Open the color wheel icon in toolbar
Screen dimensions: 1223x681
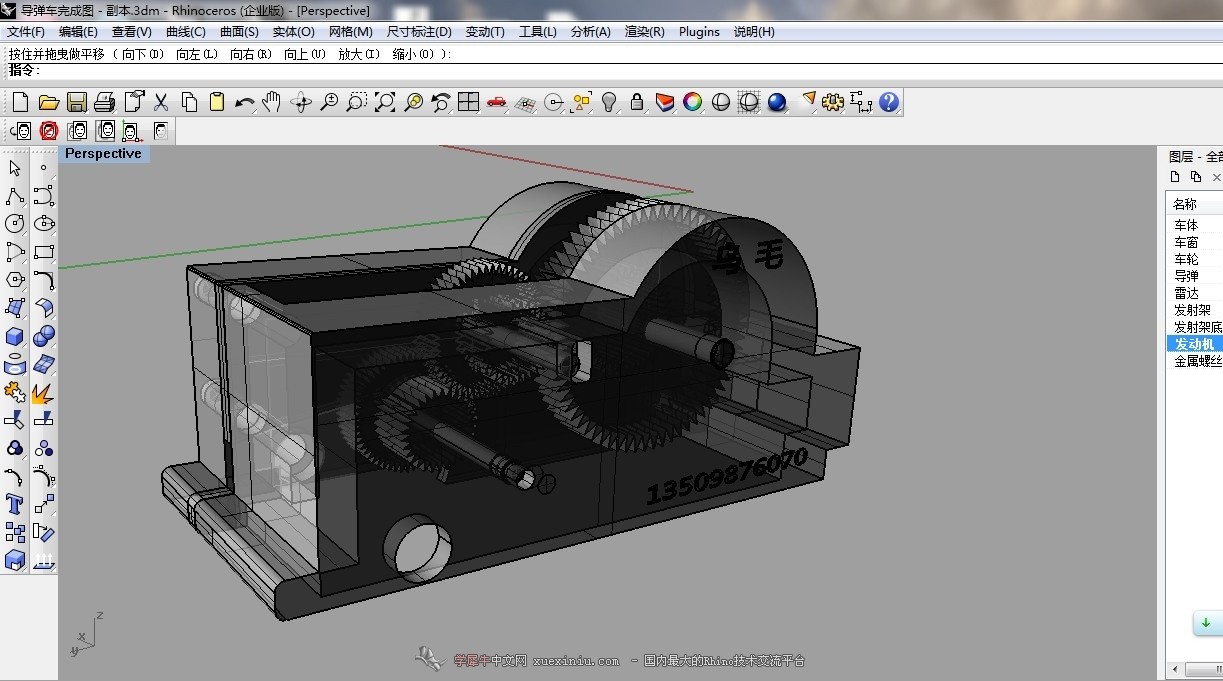[692, 102]
